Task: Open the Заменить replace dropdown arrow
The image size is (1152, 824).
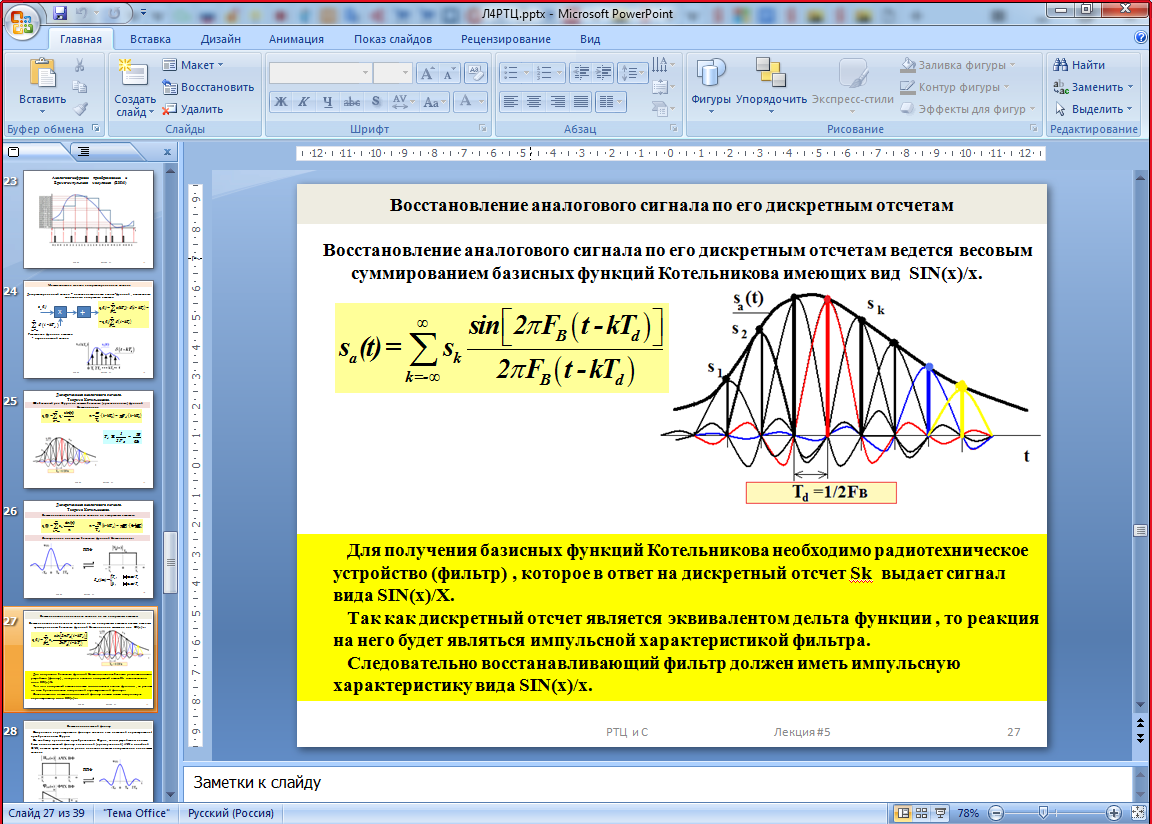Action: click(1130, 87)
